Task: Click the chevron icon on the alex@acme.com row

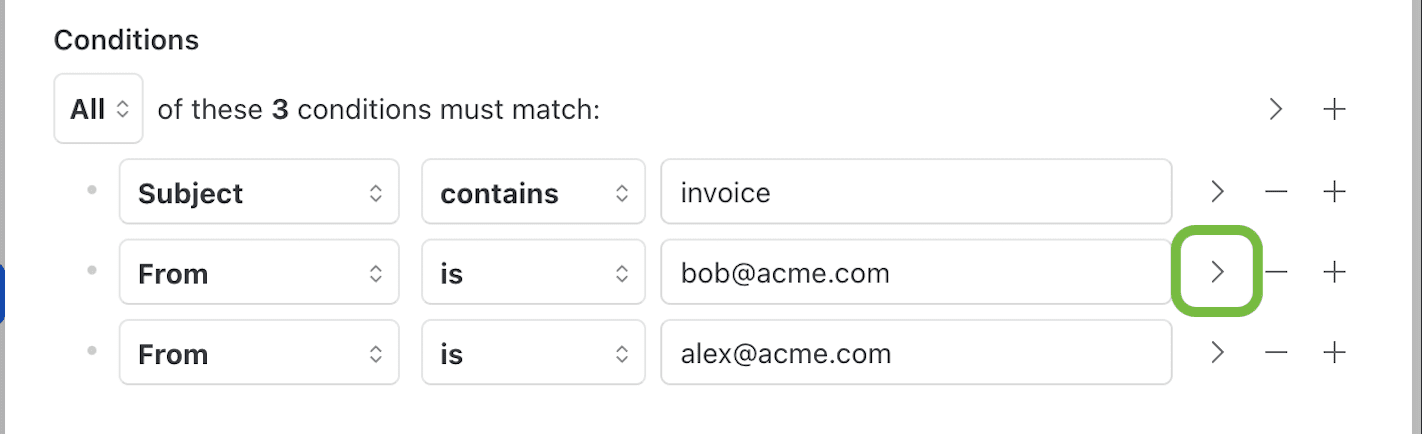Action: coord(1217,353)
